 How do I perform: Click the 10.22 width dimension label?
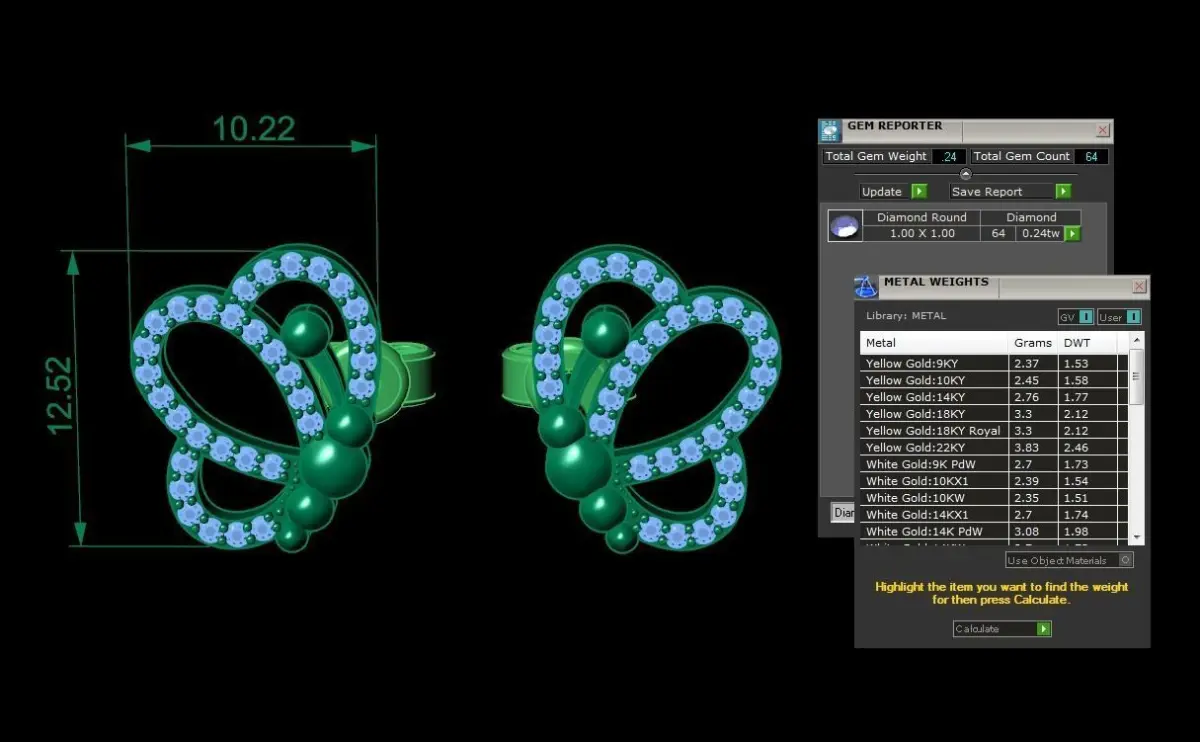[x=254, y=128]
